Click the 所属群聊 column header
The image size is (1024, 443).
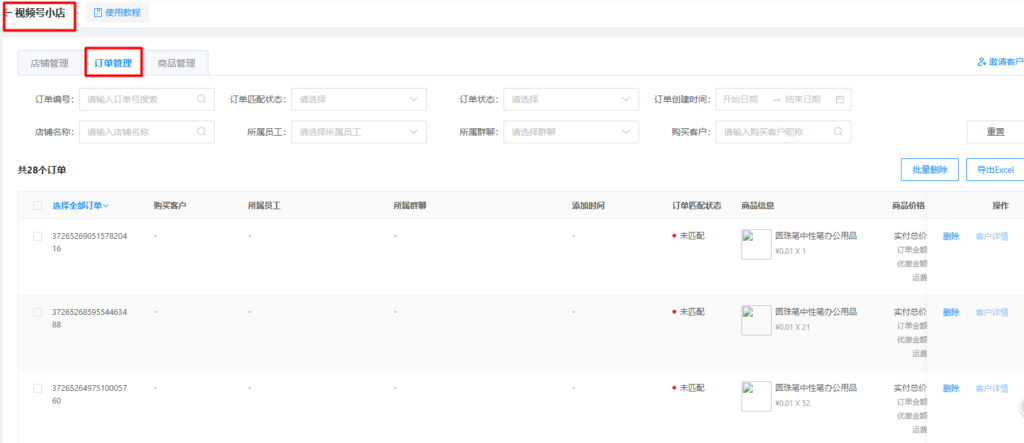point(410,206)
